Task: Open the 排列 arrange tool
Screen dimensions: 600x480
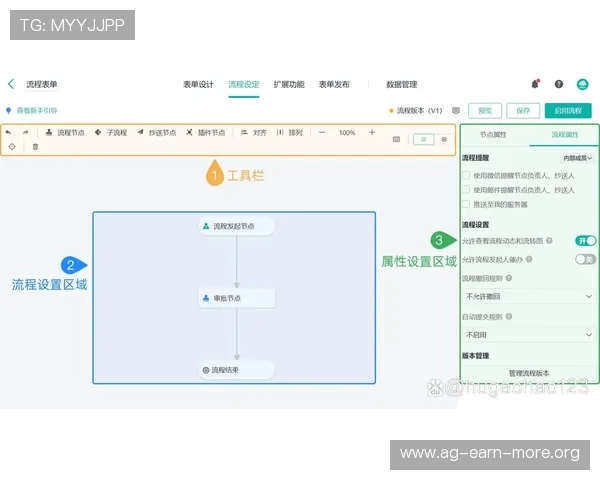Action: [x=290, y=132]
